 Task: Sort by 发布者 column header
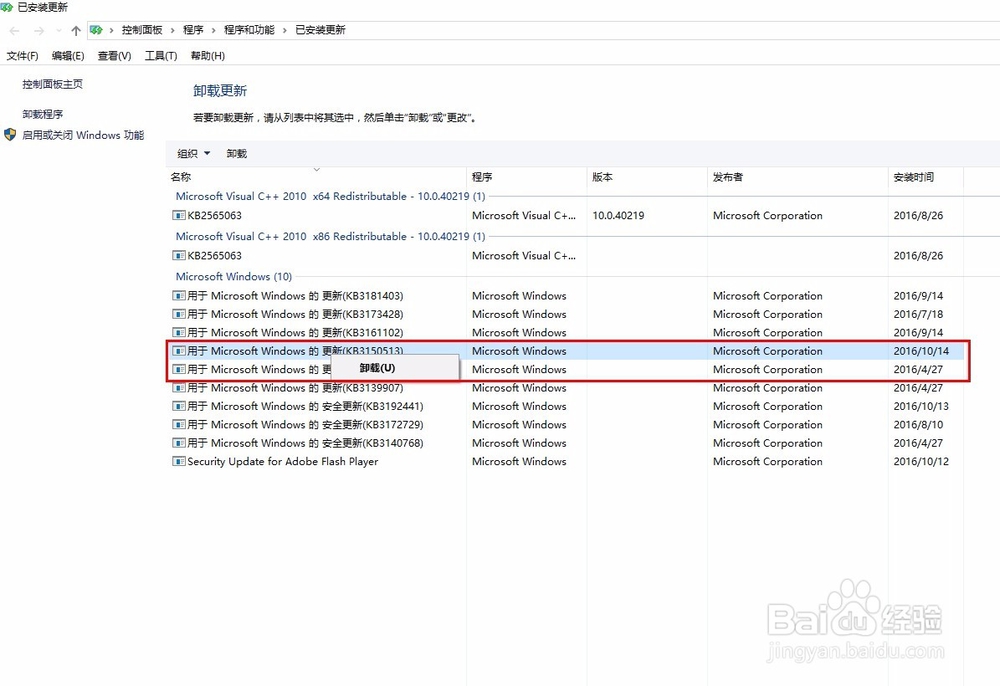(x=798, y=177)
